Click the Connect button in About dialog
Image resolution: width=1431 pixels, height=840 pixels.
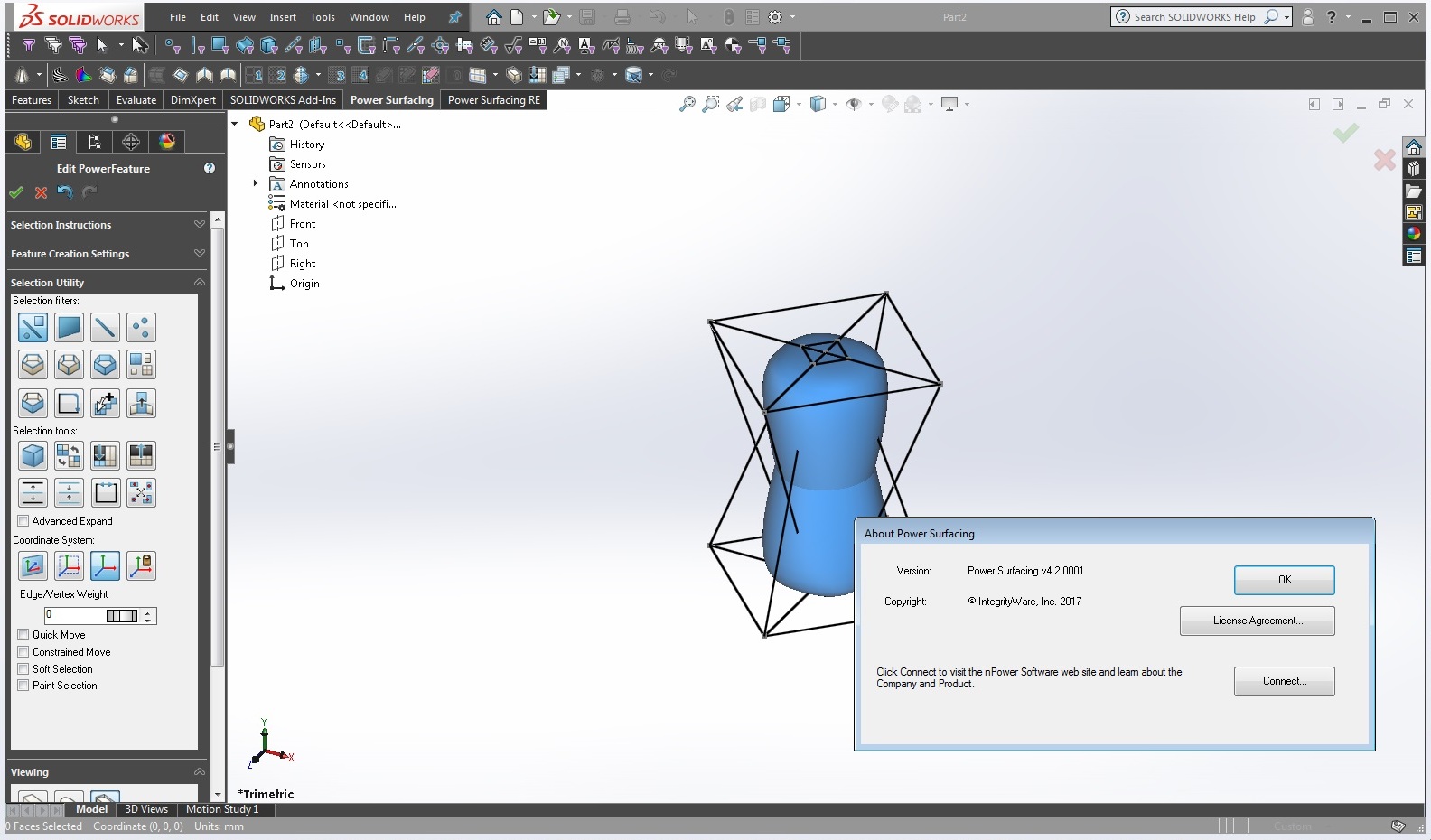1284,681
